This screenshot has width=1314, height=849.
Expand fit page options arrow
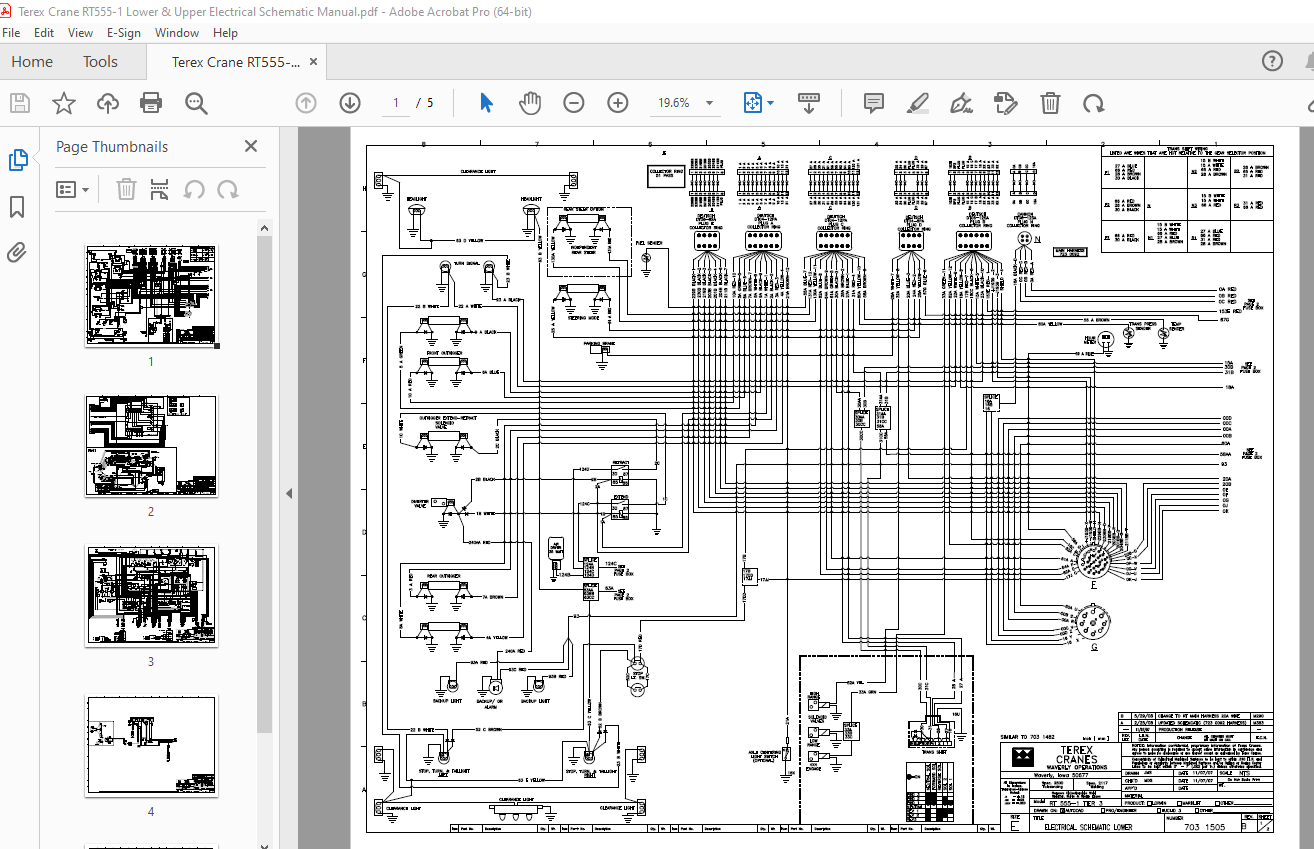click(770, 103)
